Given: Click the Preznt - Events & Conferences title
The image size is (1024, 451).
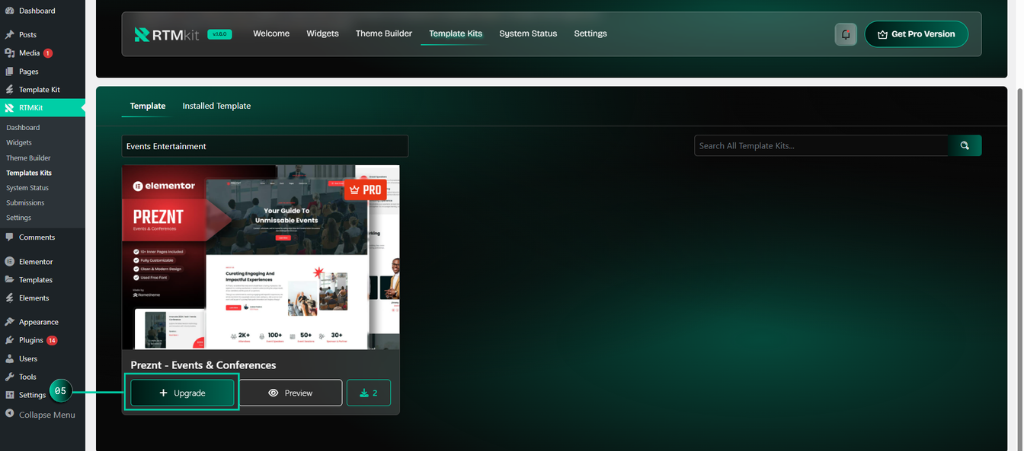Looking at the screenshot, I should pyautogui.click(x=203, y=365).
